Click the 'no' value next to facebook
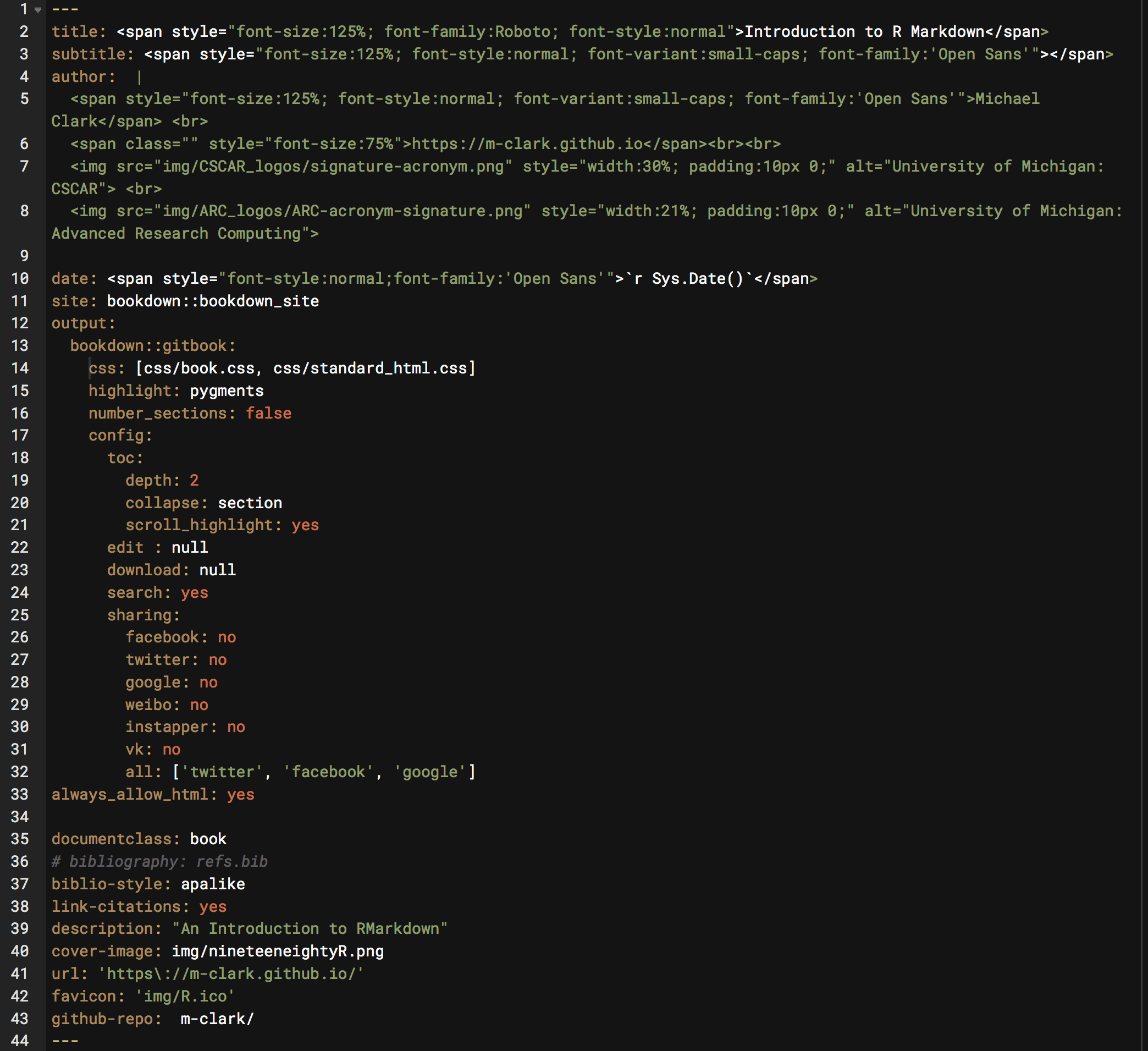1148x1051 pixels. tap(226, 637)
